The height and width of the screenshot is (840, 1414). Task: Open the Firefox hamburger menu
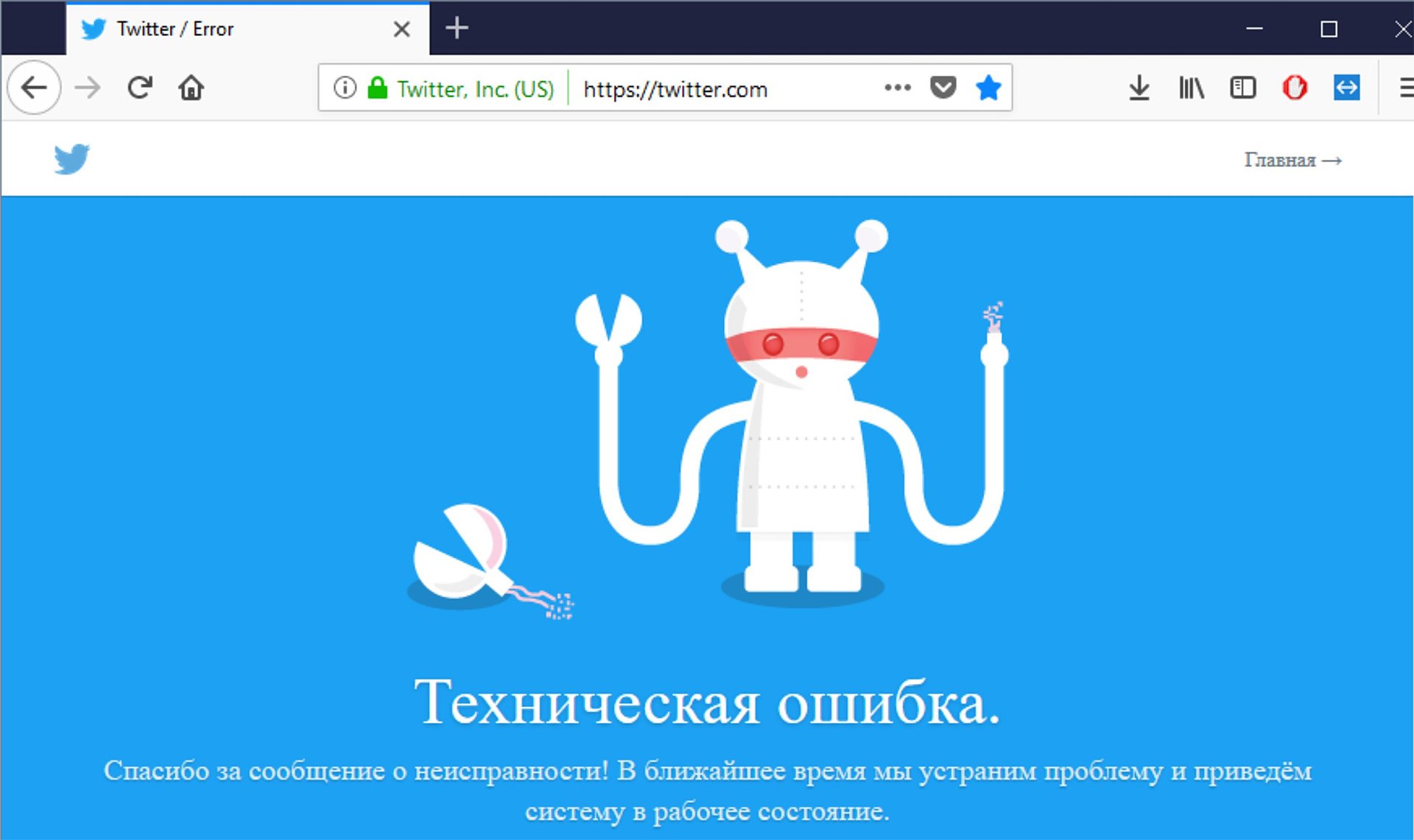[x=1405, y=88]
